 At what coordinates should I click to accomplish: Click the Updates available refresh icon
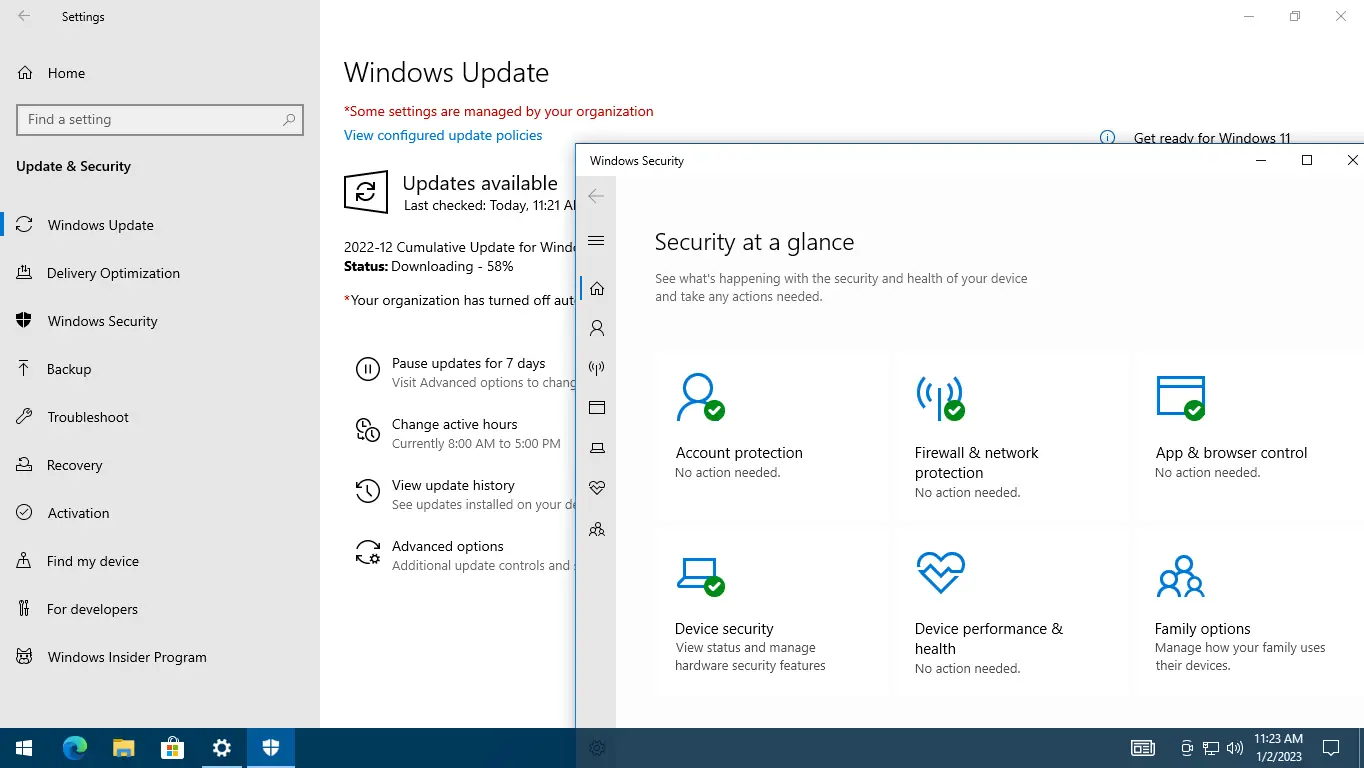click(x=366, y=191)
